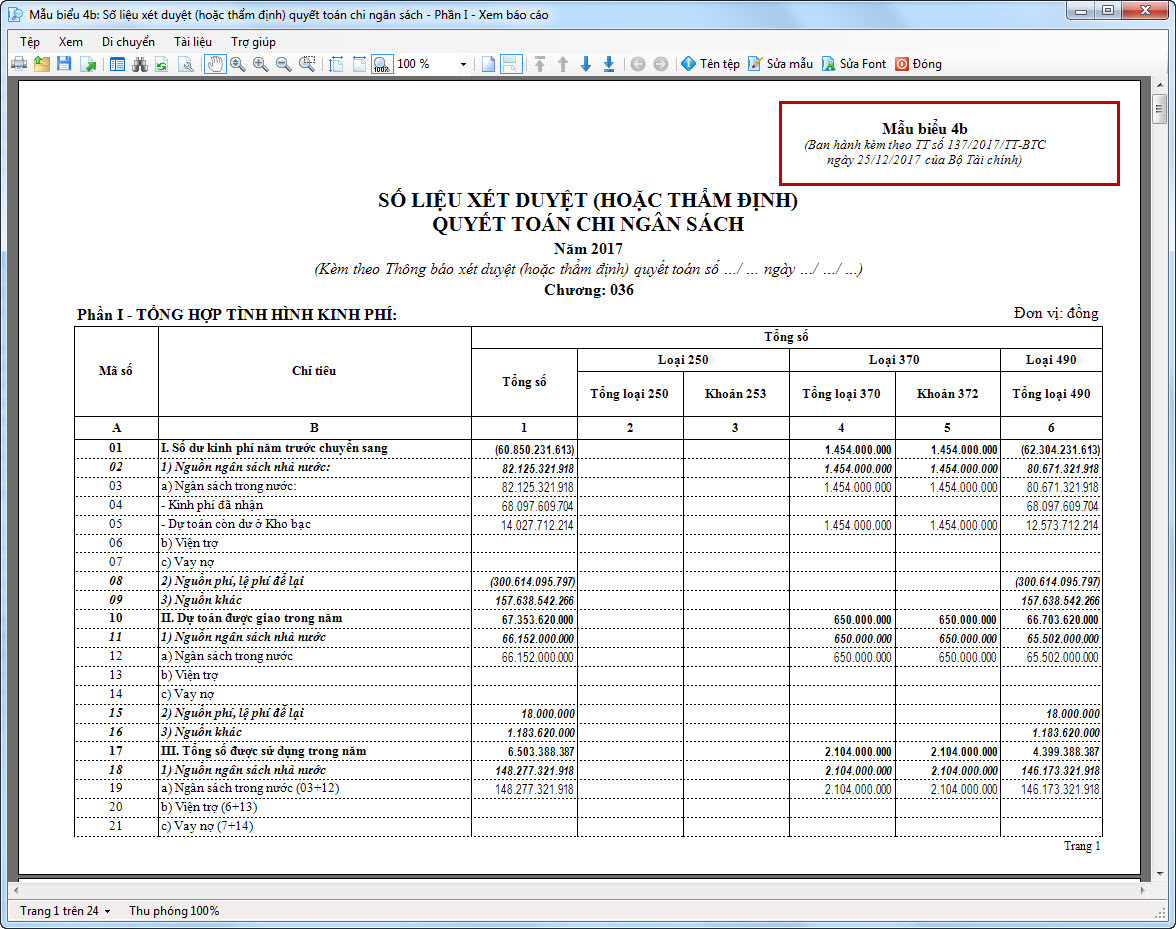
Task: Click the value (60.850.231.613)
Action: click(x=534, y=450)
